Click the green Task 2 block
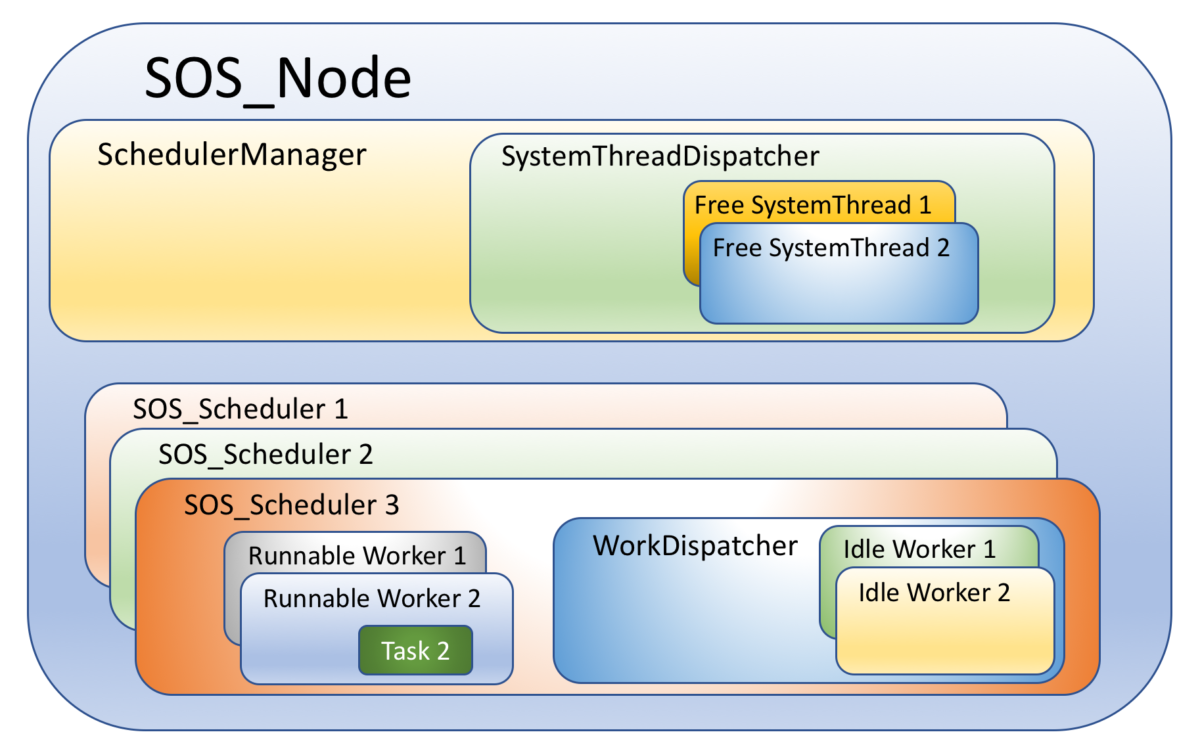This screenshot has width=1200, height=751. (x=415, y=651)
